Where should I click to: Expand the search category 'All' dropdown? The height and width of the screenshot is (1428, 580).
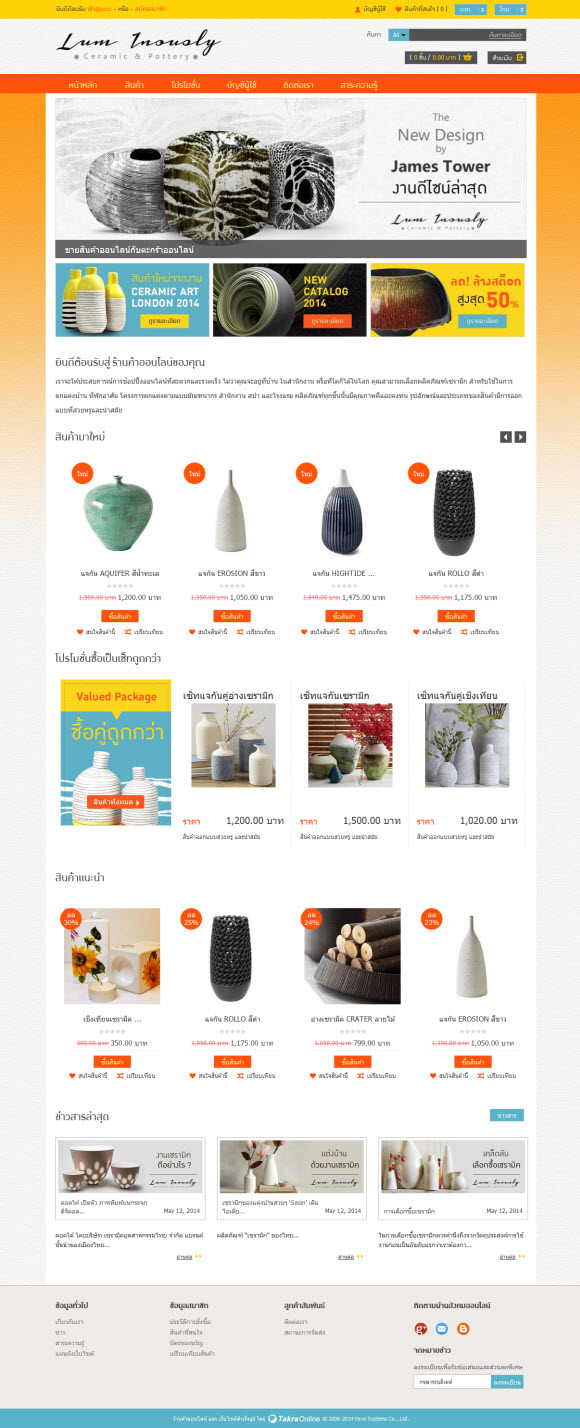tap(398, 35)
